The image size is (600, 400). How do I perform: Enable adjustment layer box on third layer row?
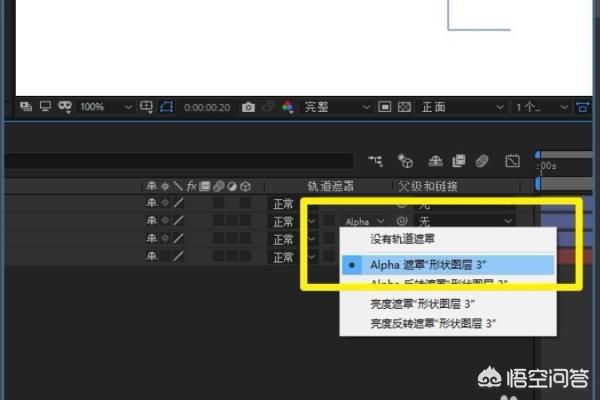coord(232,238)
